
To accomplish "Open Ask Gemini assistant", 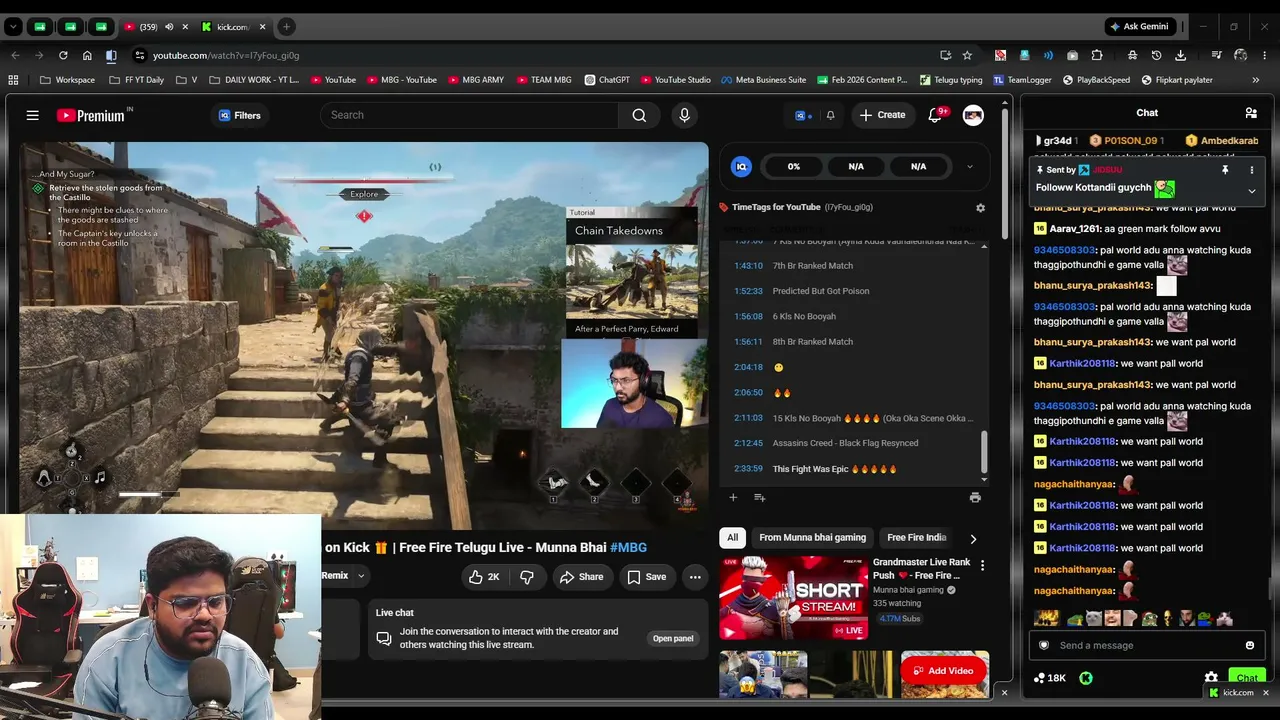I will point(1139,27).
